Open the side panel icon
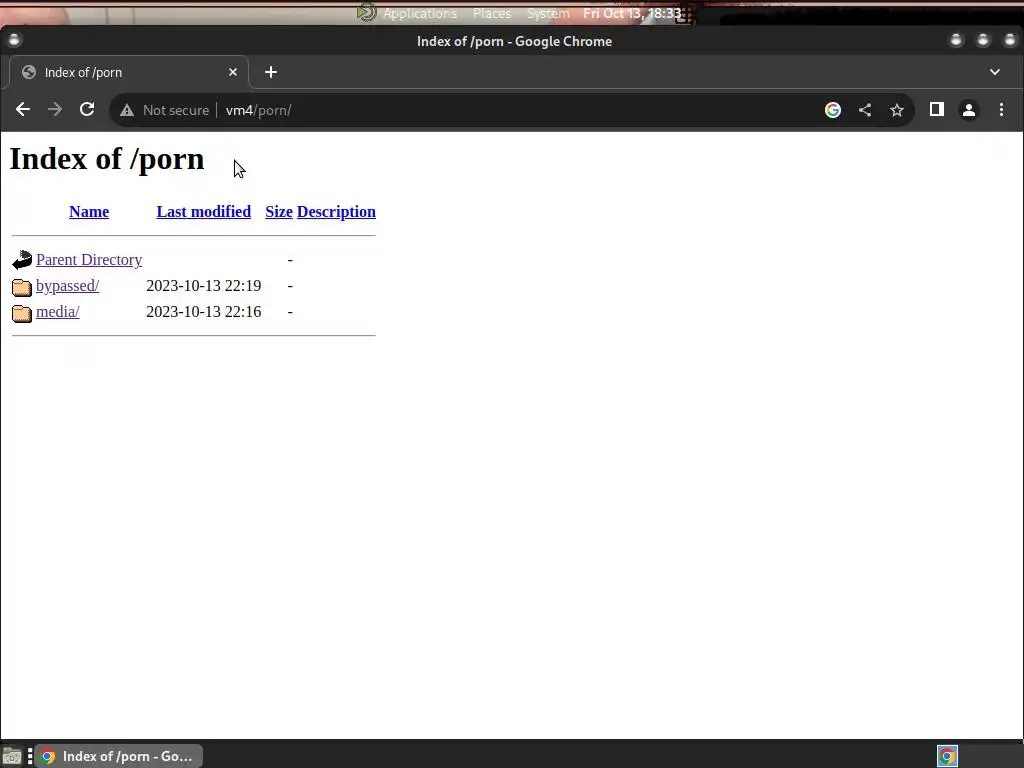Screen dimensions: 1024x768 936,110
